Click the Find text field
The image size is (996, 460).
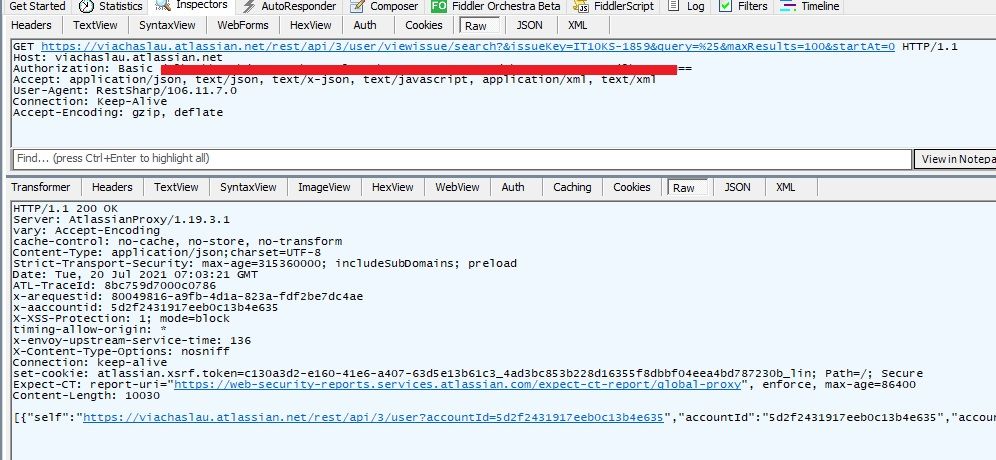[x=462, y=159]
